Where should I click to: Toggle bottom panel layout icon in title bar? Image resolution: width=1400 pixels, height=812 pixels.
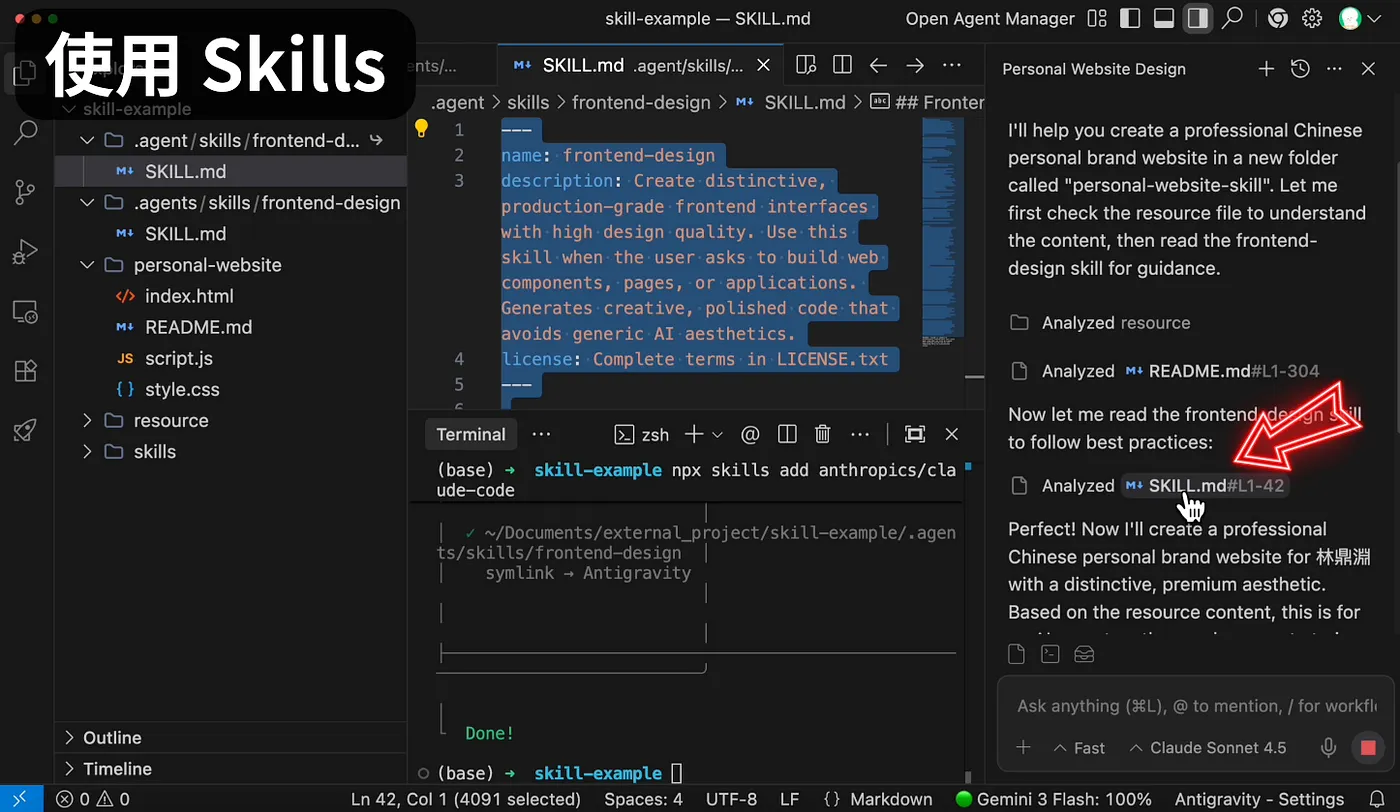1164,18
